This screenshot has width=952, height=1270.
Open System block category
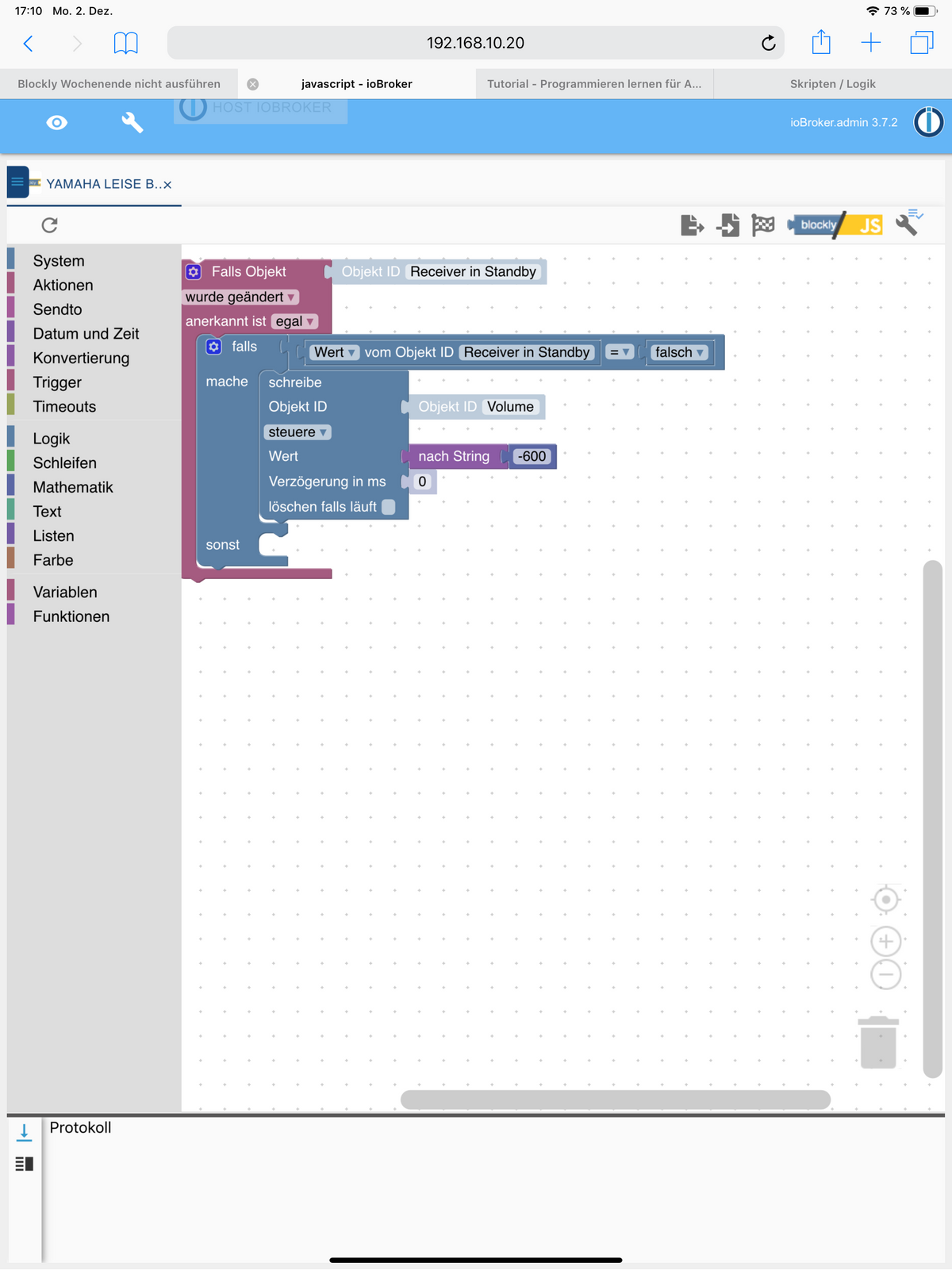coord(59,261)
